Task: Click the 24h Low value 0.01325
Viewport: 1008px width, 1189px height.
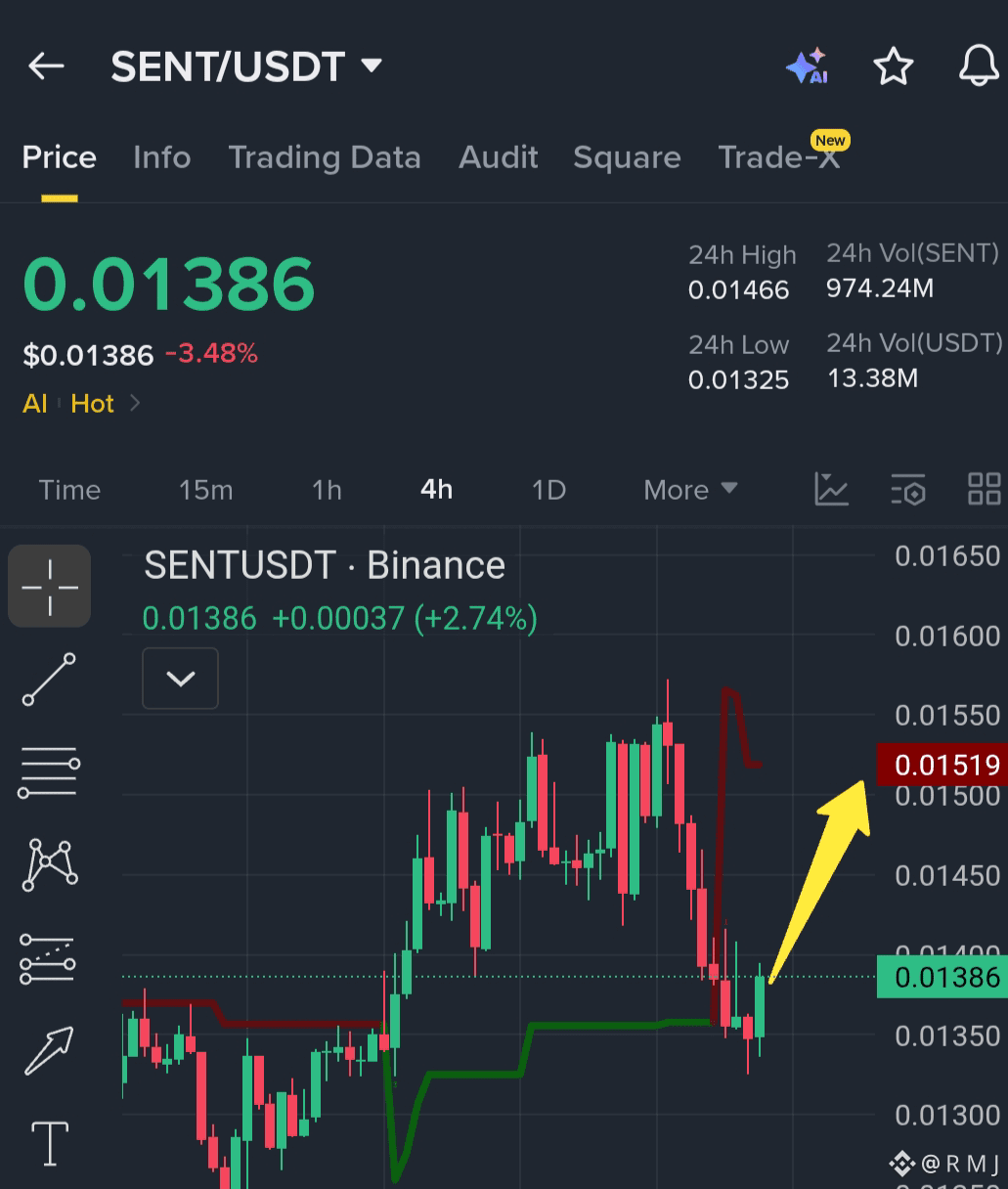Action: [x=738, y=380]
